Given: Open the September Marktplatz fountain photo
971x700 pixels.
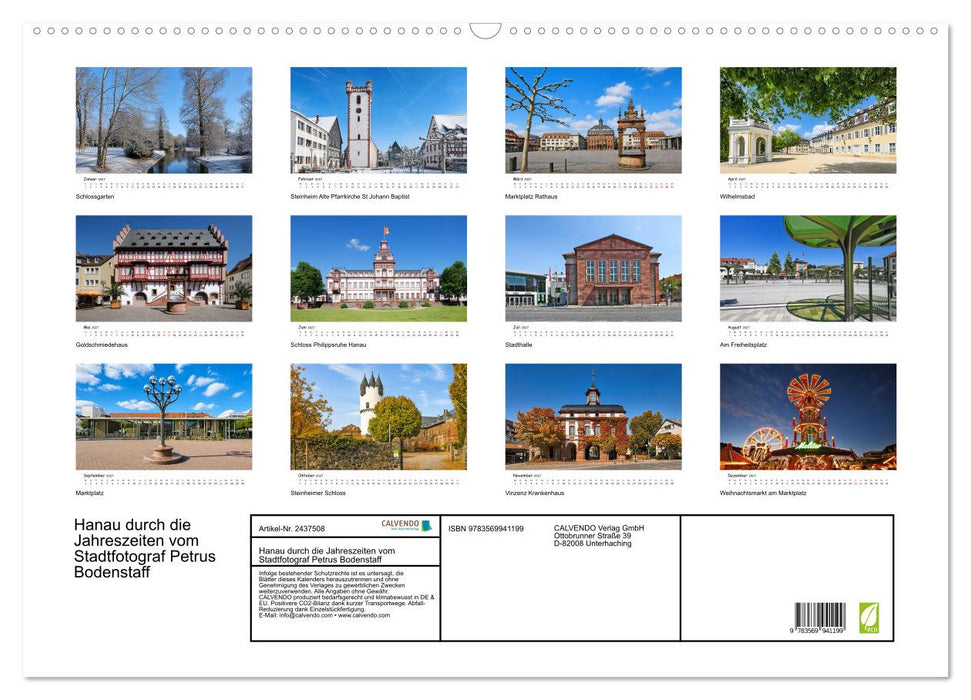Looking at the screenshot, I should tap(163, 416).
